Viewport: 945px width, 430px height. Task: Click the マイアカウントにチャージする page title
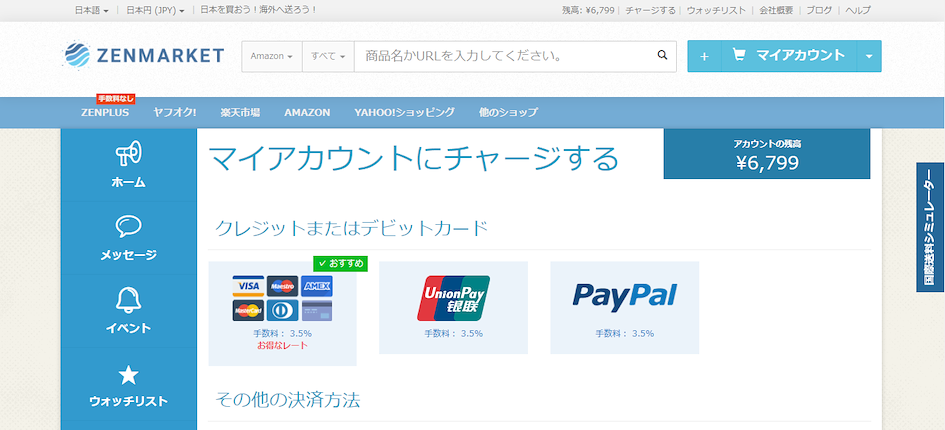pos(414,159)
